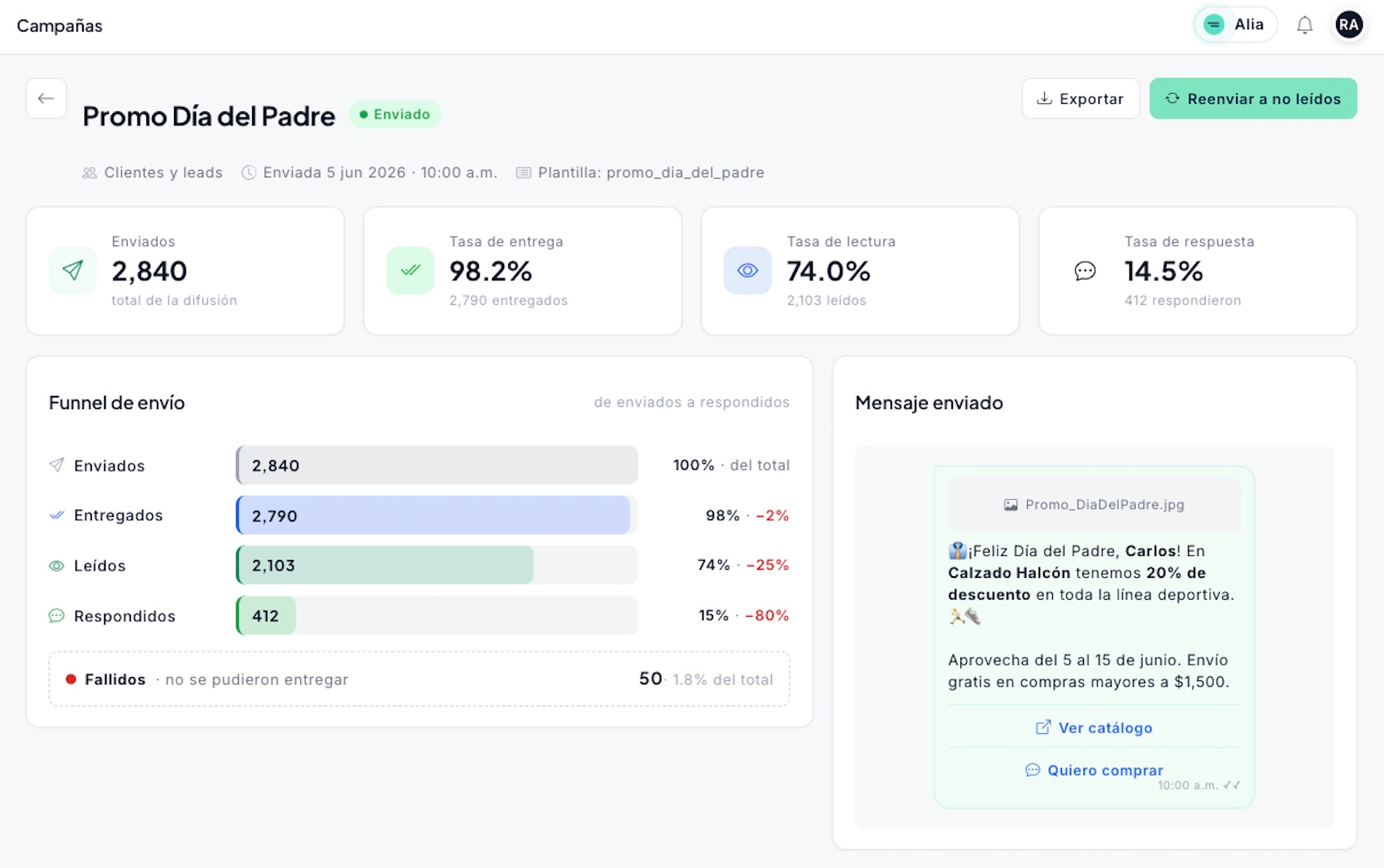The width and height of the screenshot is (1384, 868).
Task: Open the notifications bell
Action: [1304, 25]
